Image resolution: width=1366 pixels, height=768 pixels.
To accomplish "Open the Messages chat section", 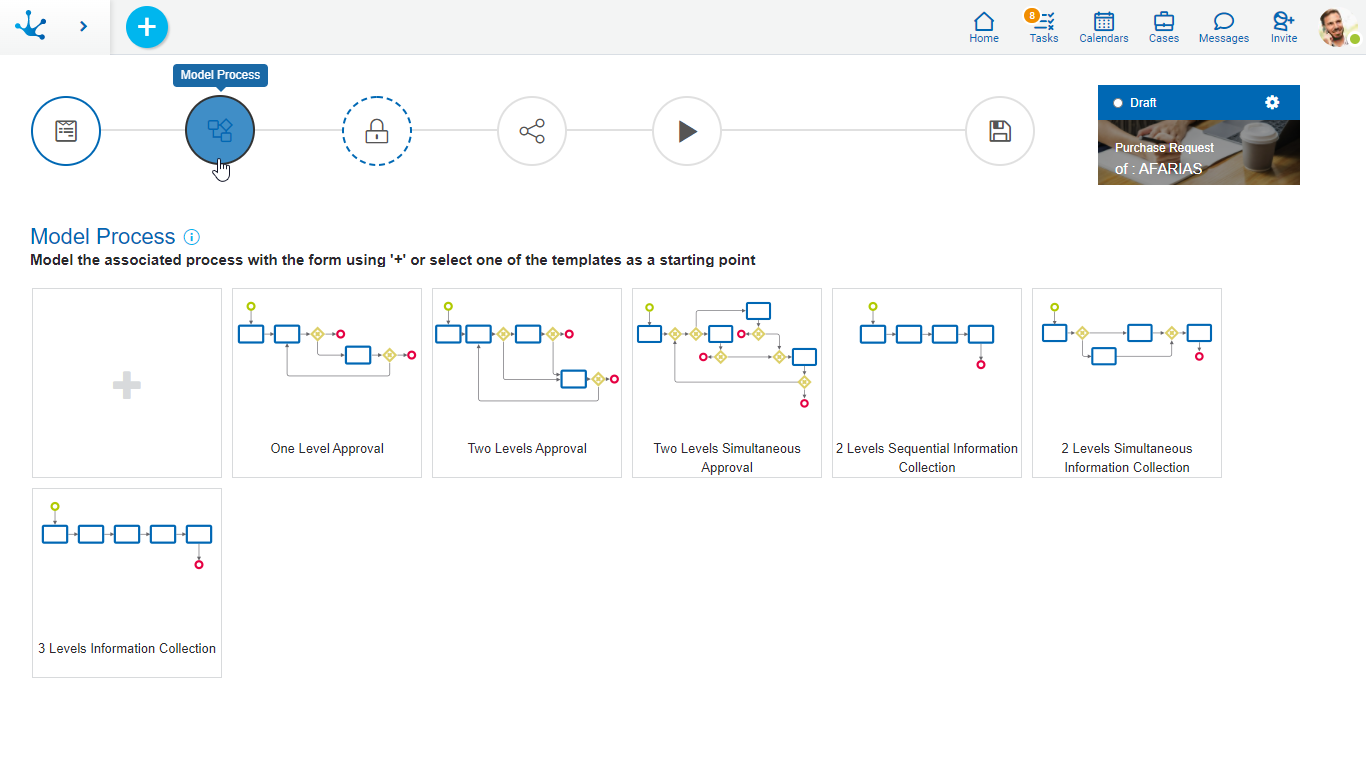I will pos(1224,27).
